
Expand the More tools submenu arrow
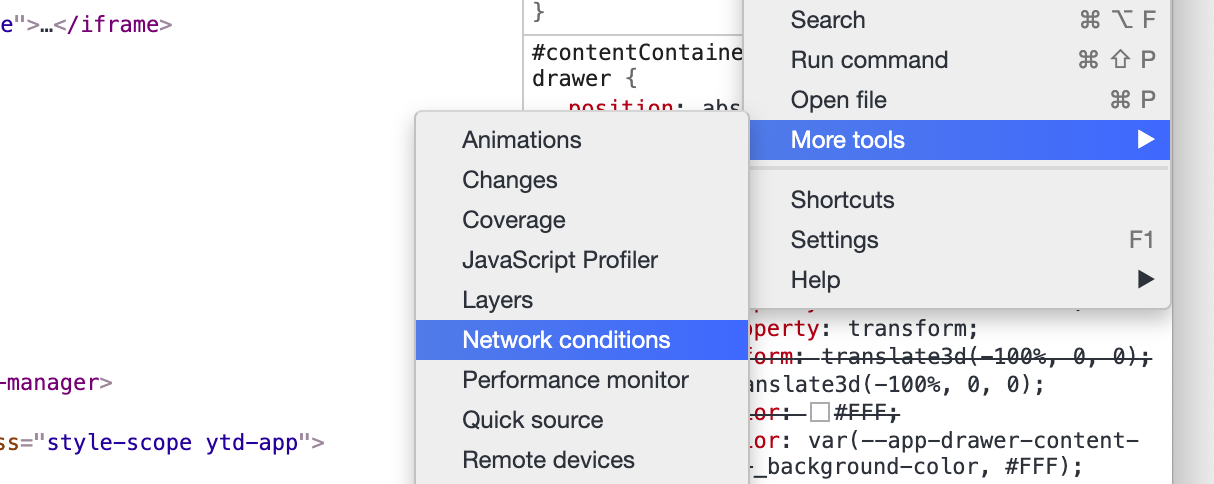pyautogui.click(x=1146, y=140)
